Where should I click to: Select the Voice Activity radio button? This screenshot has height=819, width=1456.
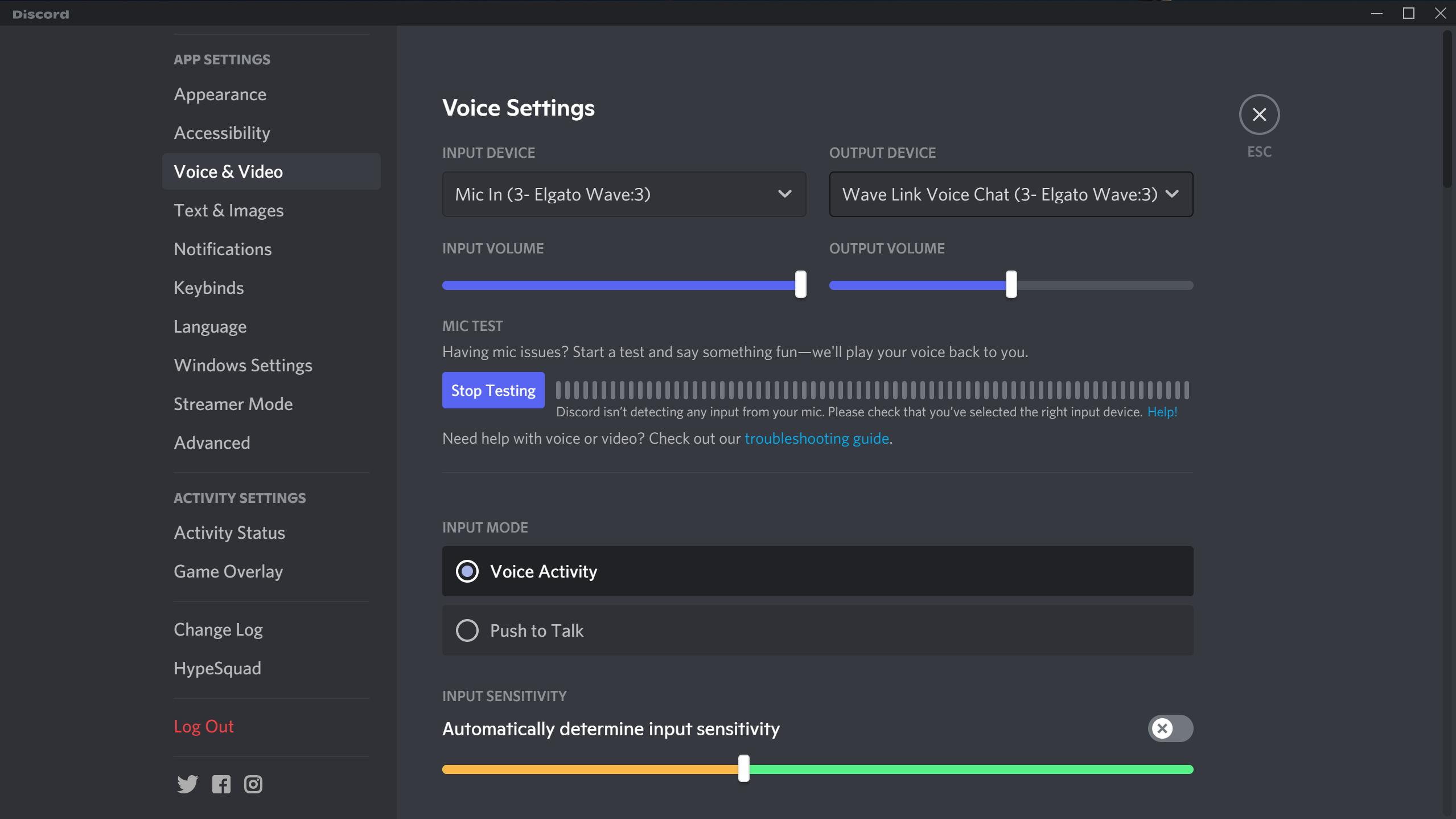pos(467,571)
